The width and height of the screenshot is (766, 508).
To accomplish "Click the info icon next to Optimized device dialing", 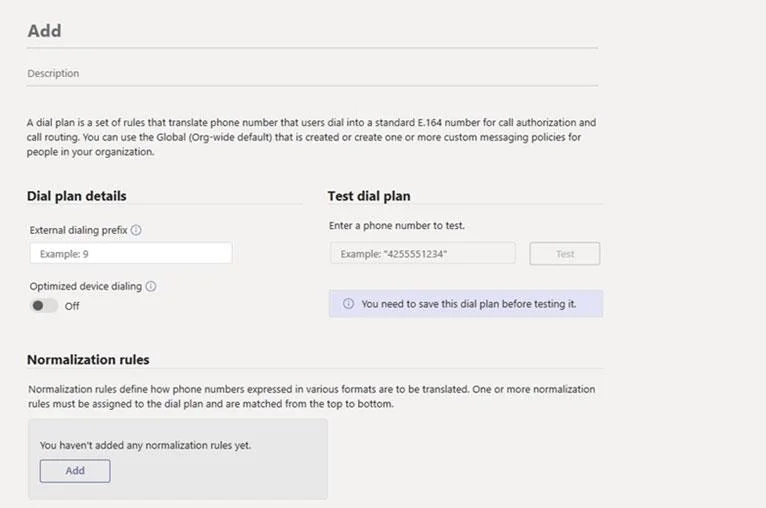I will pyautogui.click(x=151, y=286).
